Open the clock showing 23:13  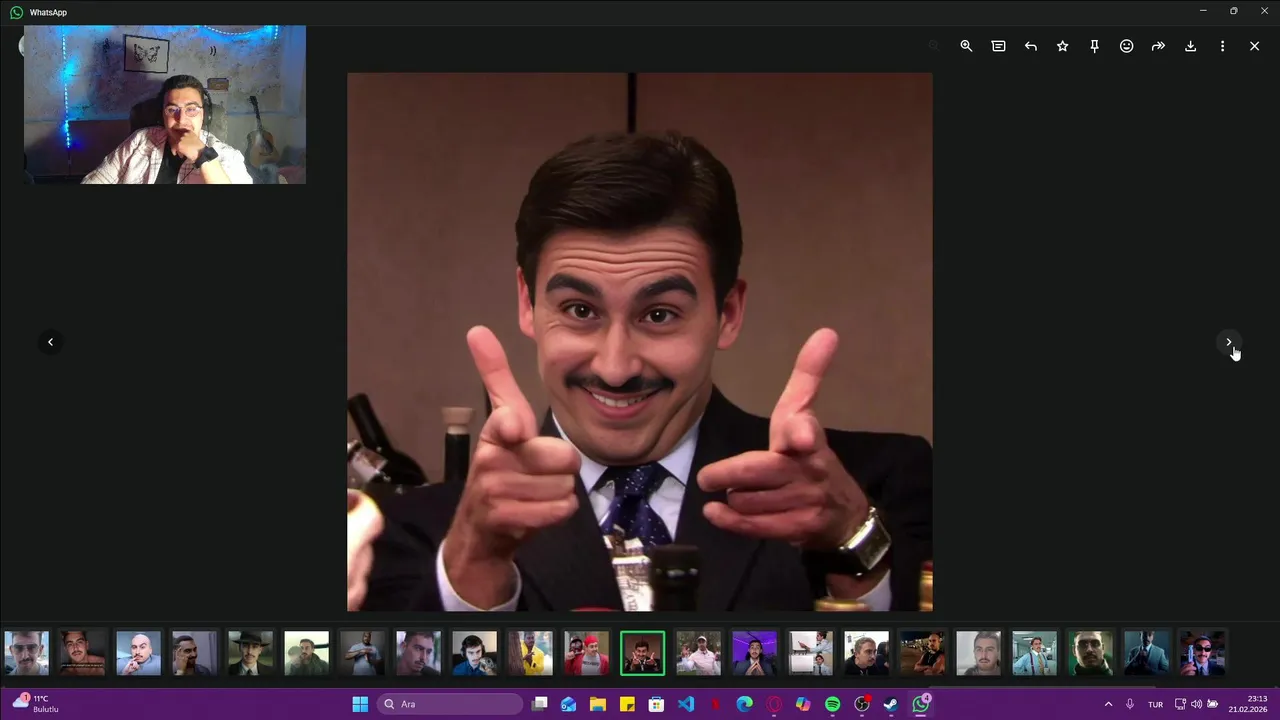(x=1248, y=704)
